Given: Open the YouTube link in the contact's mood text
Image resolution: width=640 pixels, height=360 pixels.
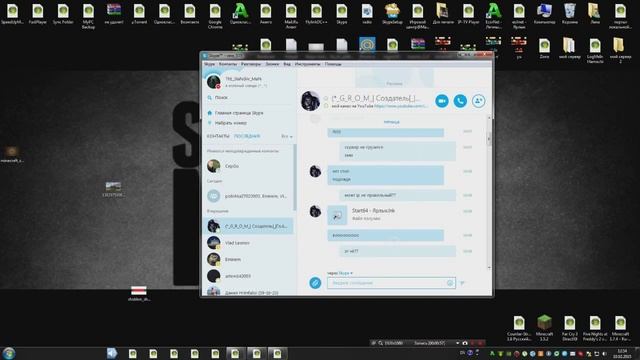Looking at the screenshot, I should [400, 106].
